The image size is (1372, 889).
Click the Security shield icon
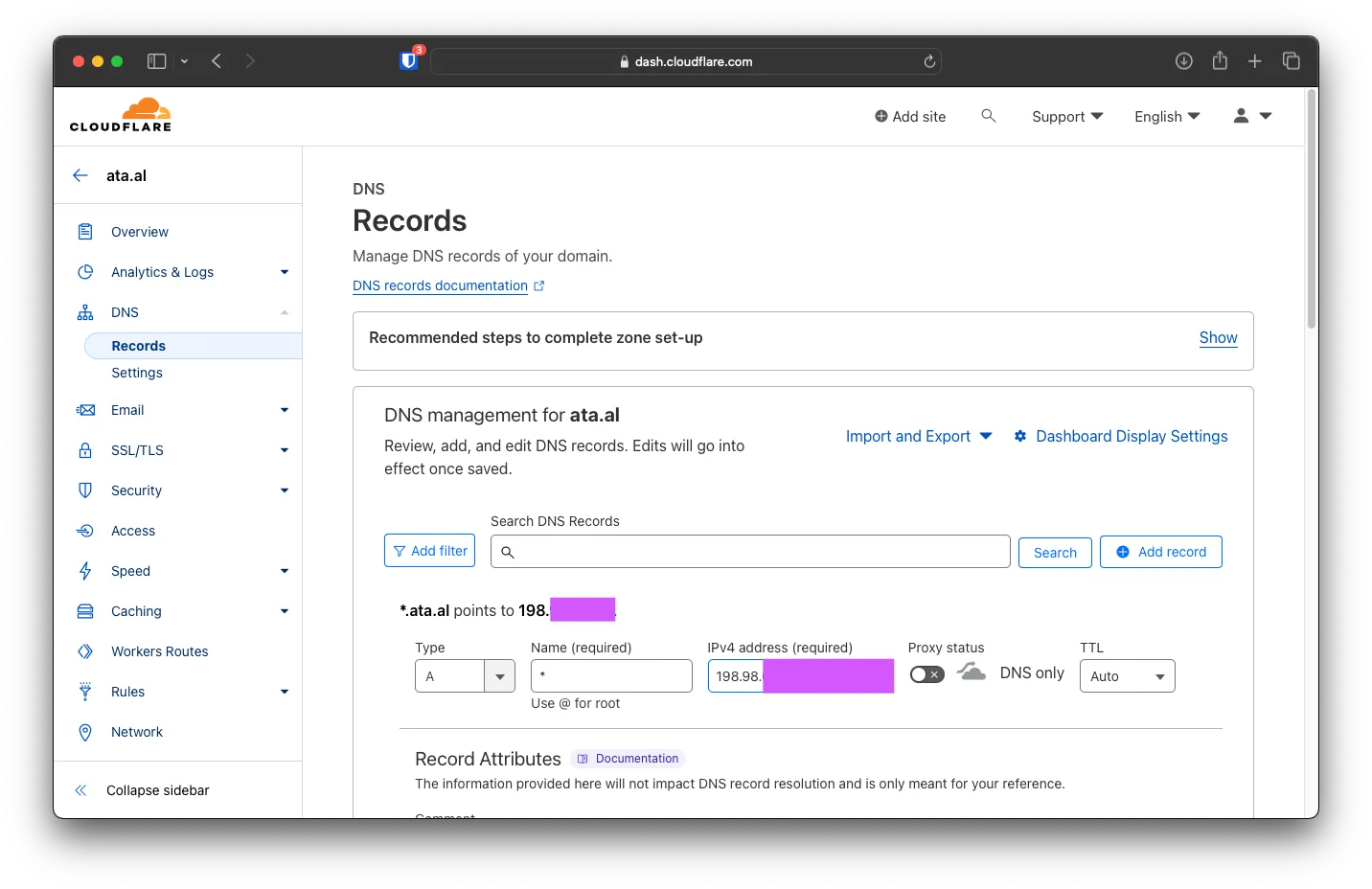(x=85, y=490)
